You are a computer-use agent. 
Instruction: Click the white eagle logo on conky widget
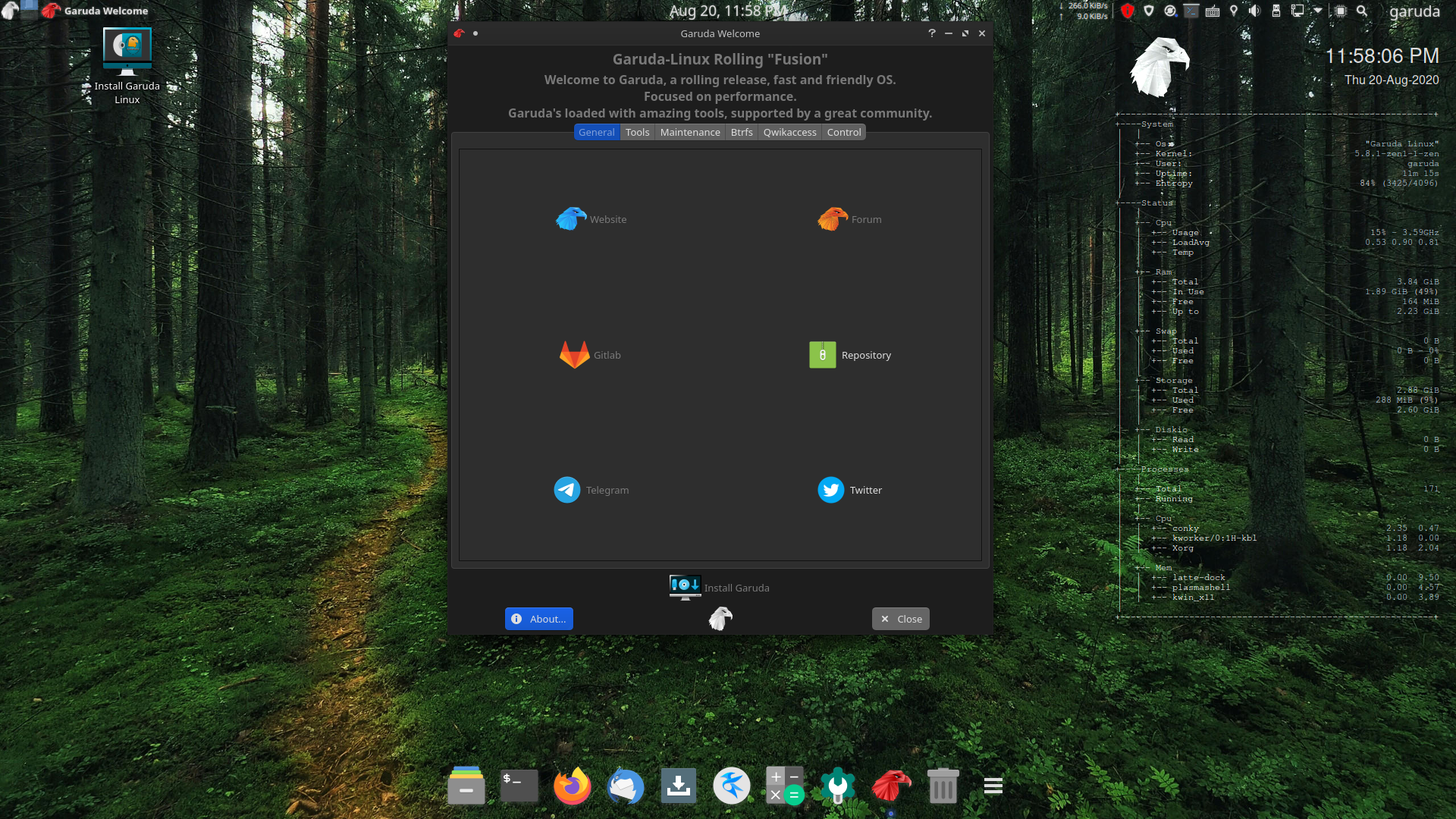(x=1159, y=67)
